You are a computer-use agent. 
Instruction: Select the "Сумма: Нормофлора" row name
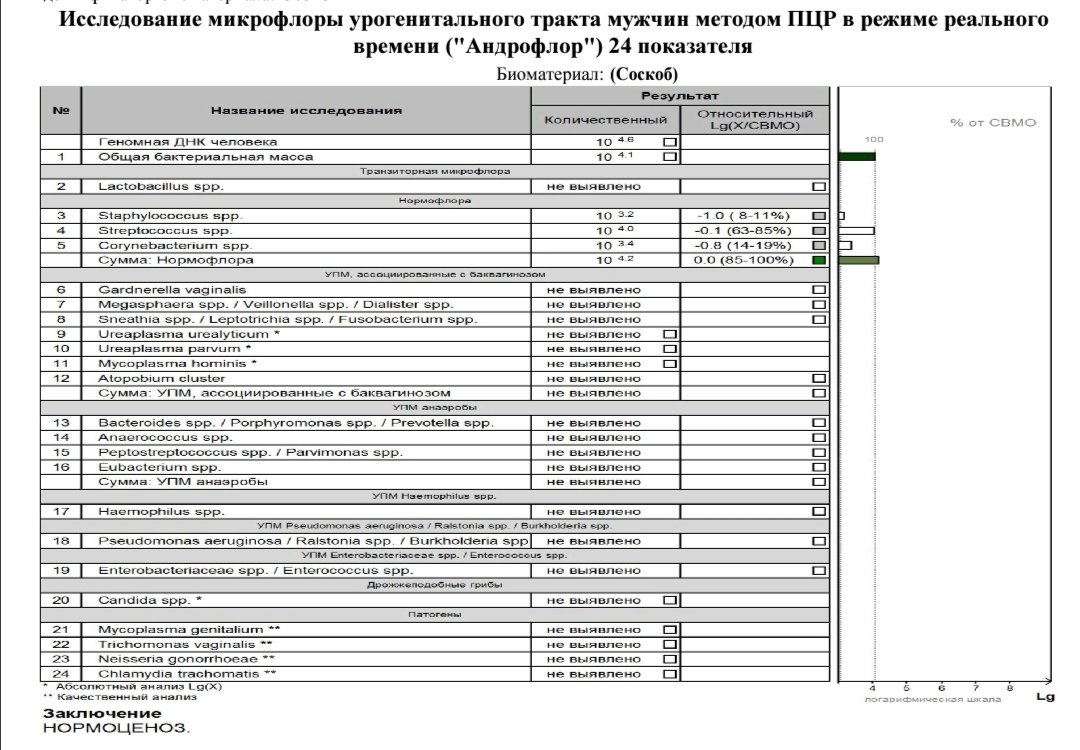click(176, 260)
